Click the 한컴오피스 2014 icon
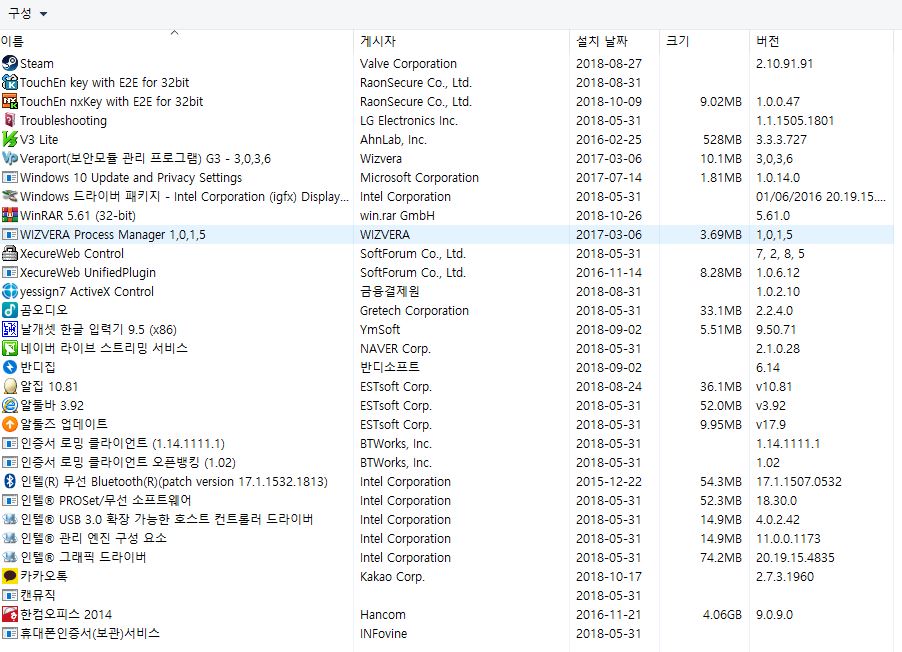 10,614
